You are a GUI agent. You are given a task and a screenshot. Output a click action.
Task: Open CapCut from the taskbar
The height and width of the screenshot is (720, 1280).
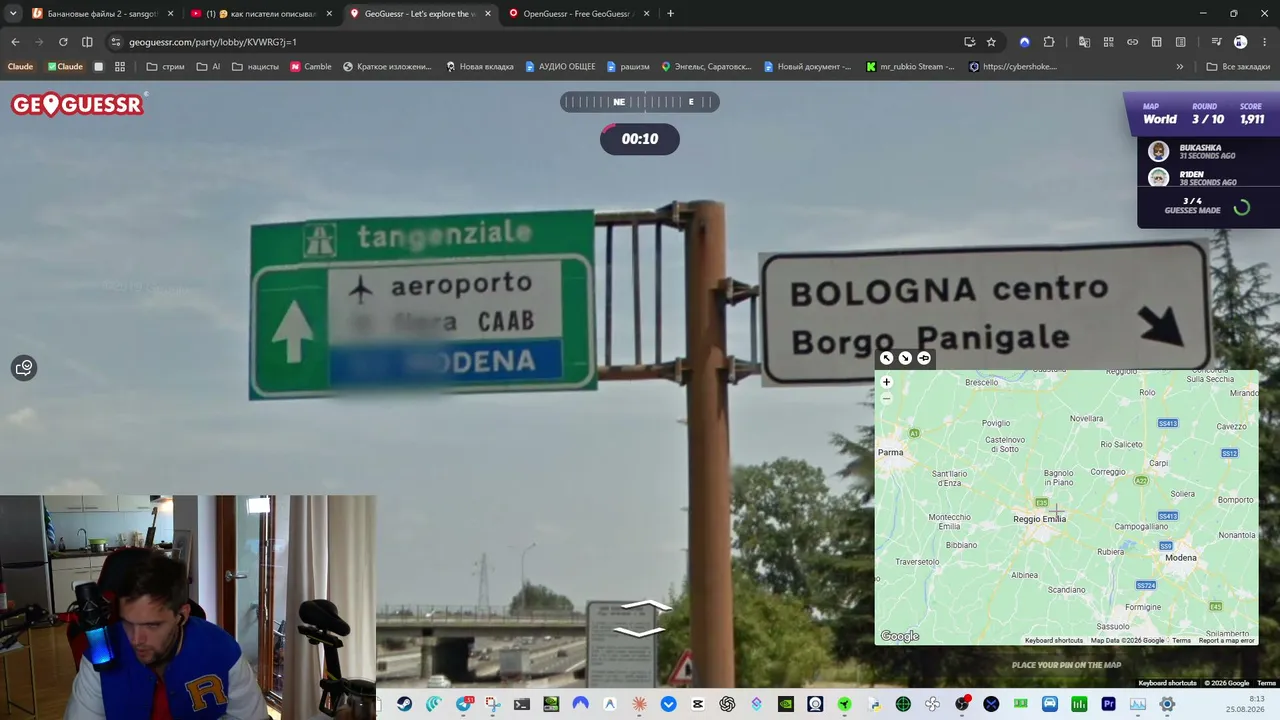(x=698, y=704)
